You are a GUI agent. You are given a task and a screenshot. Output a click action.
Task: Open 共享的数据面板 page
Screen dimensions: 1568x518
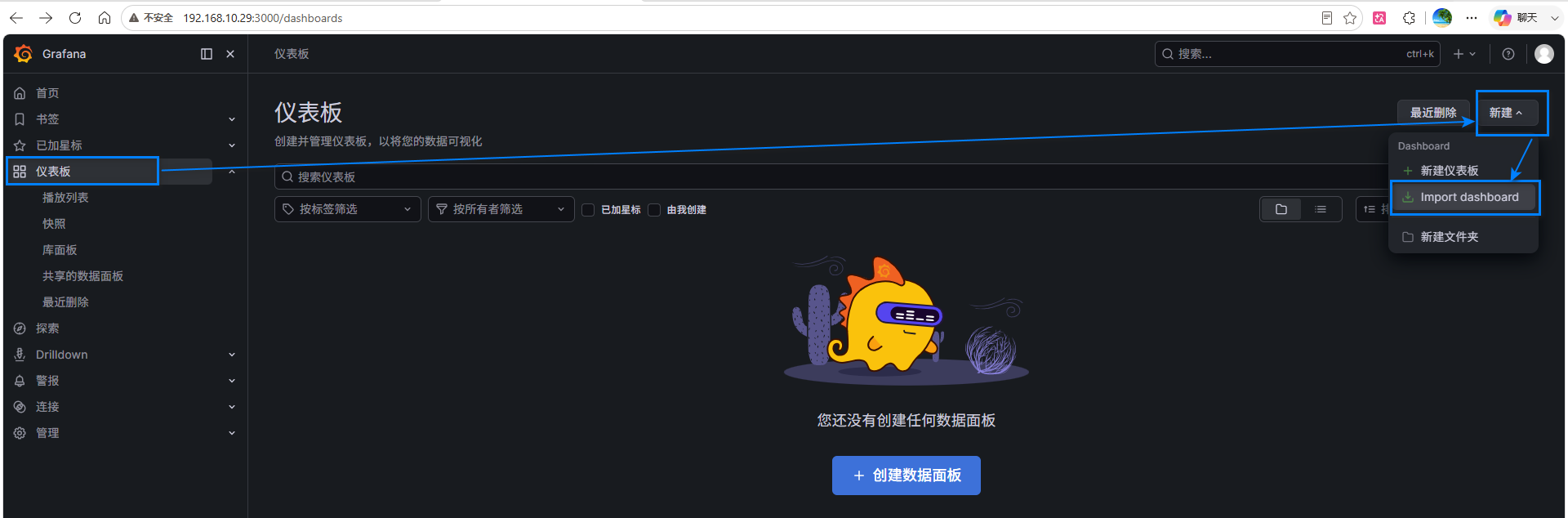(82, 276)
